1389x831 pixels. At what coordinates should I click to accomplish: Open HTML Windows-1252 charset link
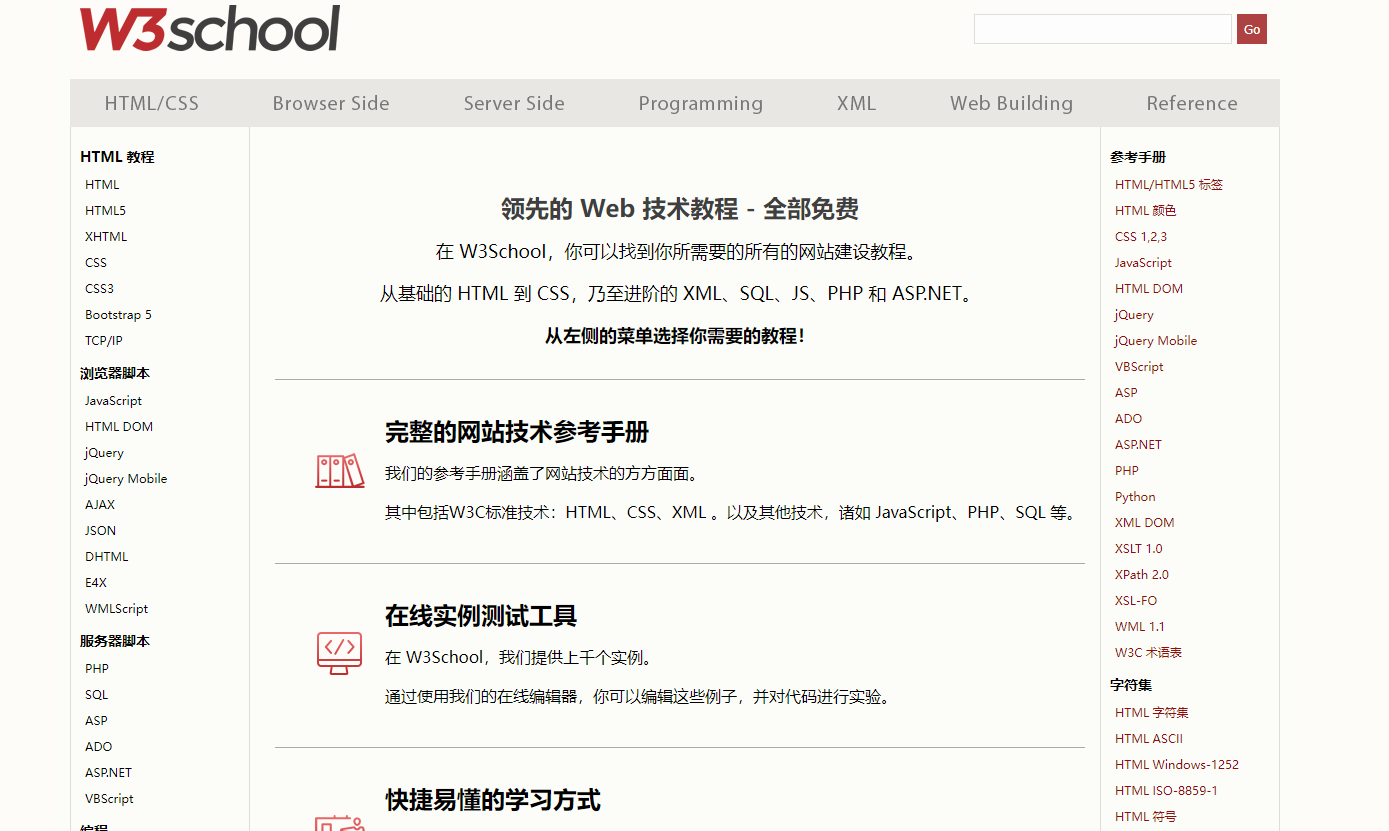[1176, 765]
